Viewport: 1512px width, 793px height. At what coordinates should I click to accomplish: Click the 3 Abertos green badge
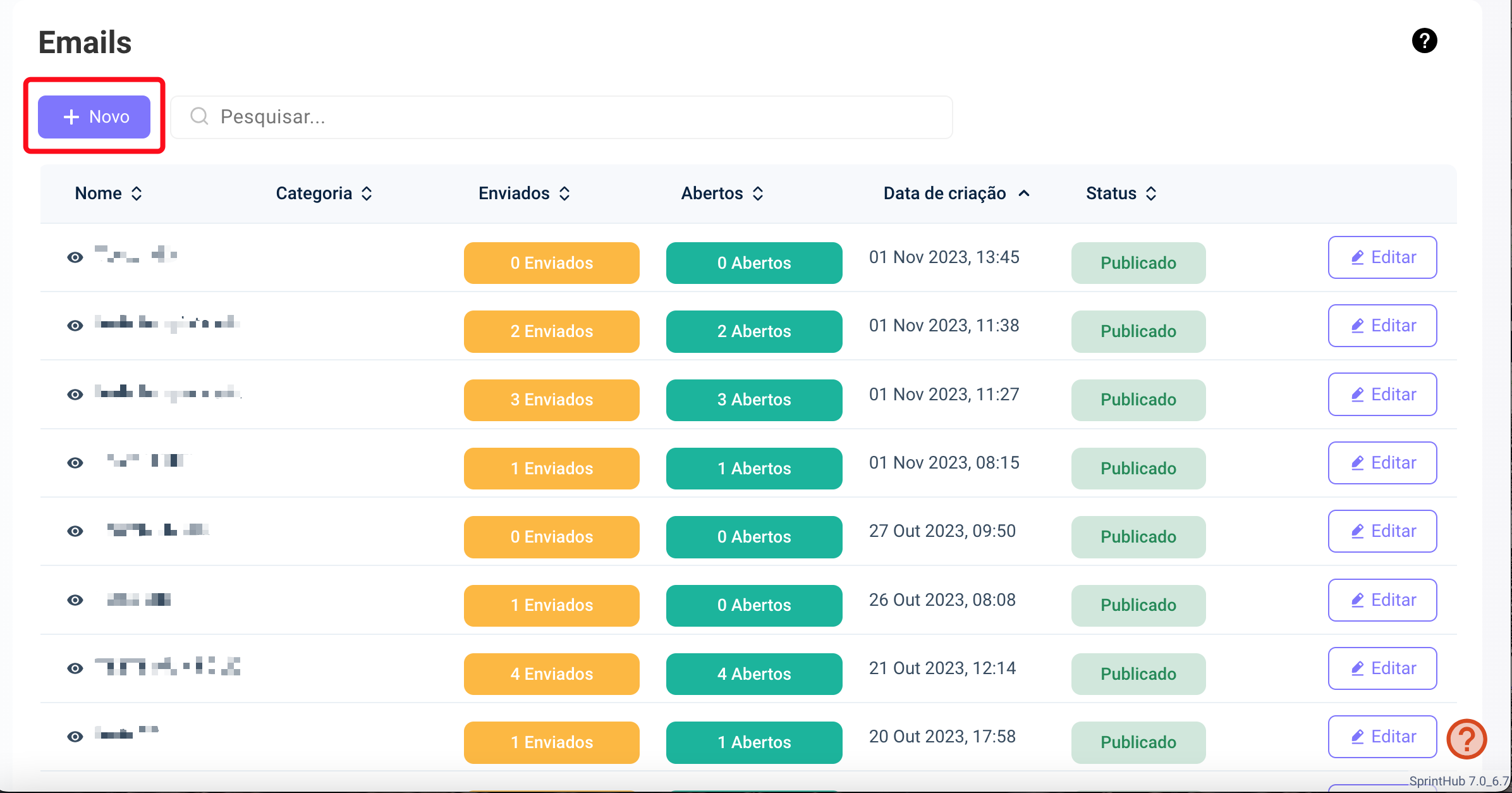753,400
